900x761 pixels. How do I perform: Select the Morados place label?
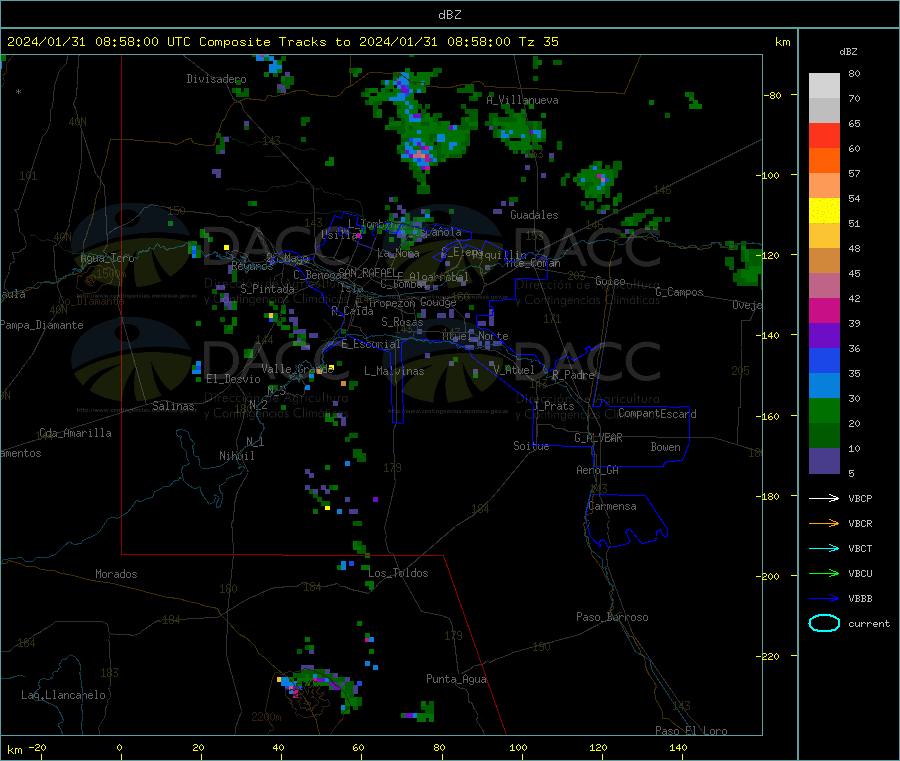[x=116, y=574]
